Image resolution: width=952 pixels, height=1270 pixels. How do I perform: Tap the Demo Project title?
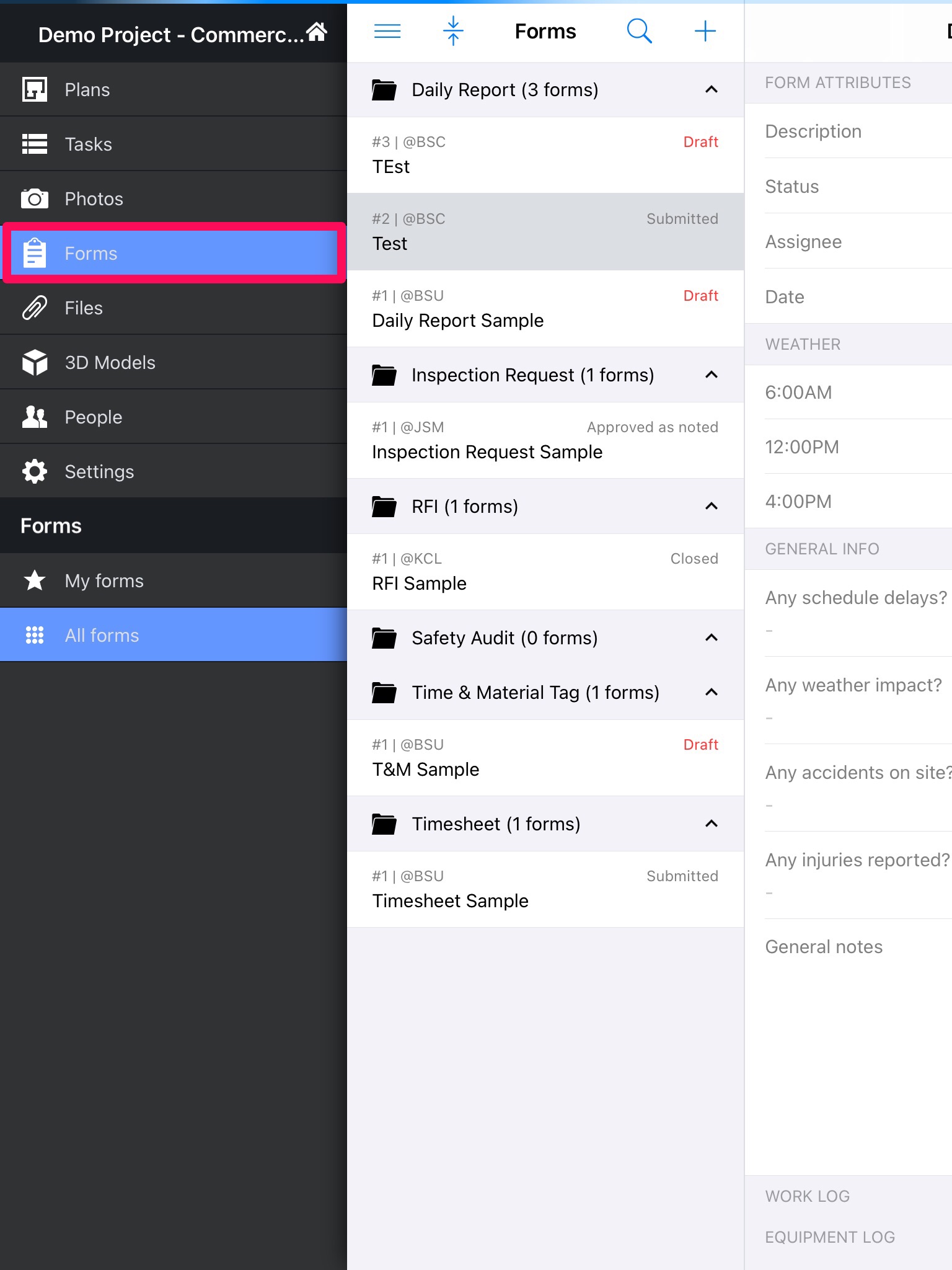coord(171,35)
